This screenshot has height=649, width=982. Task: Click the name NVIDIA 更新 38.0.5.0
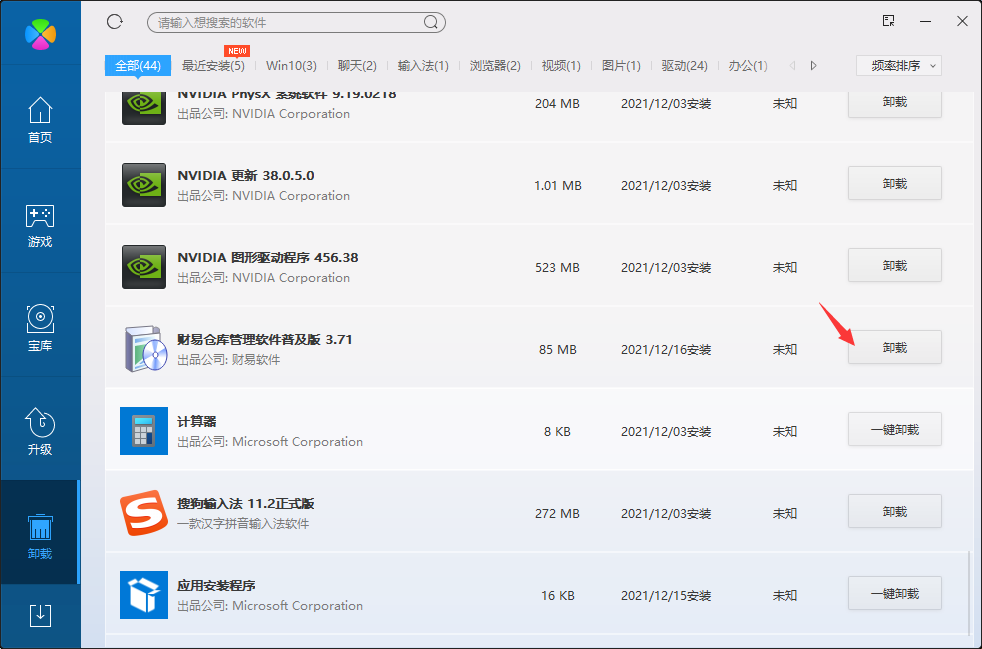tap(246, 175)
